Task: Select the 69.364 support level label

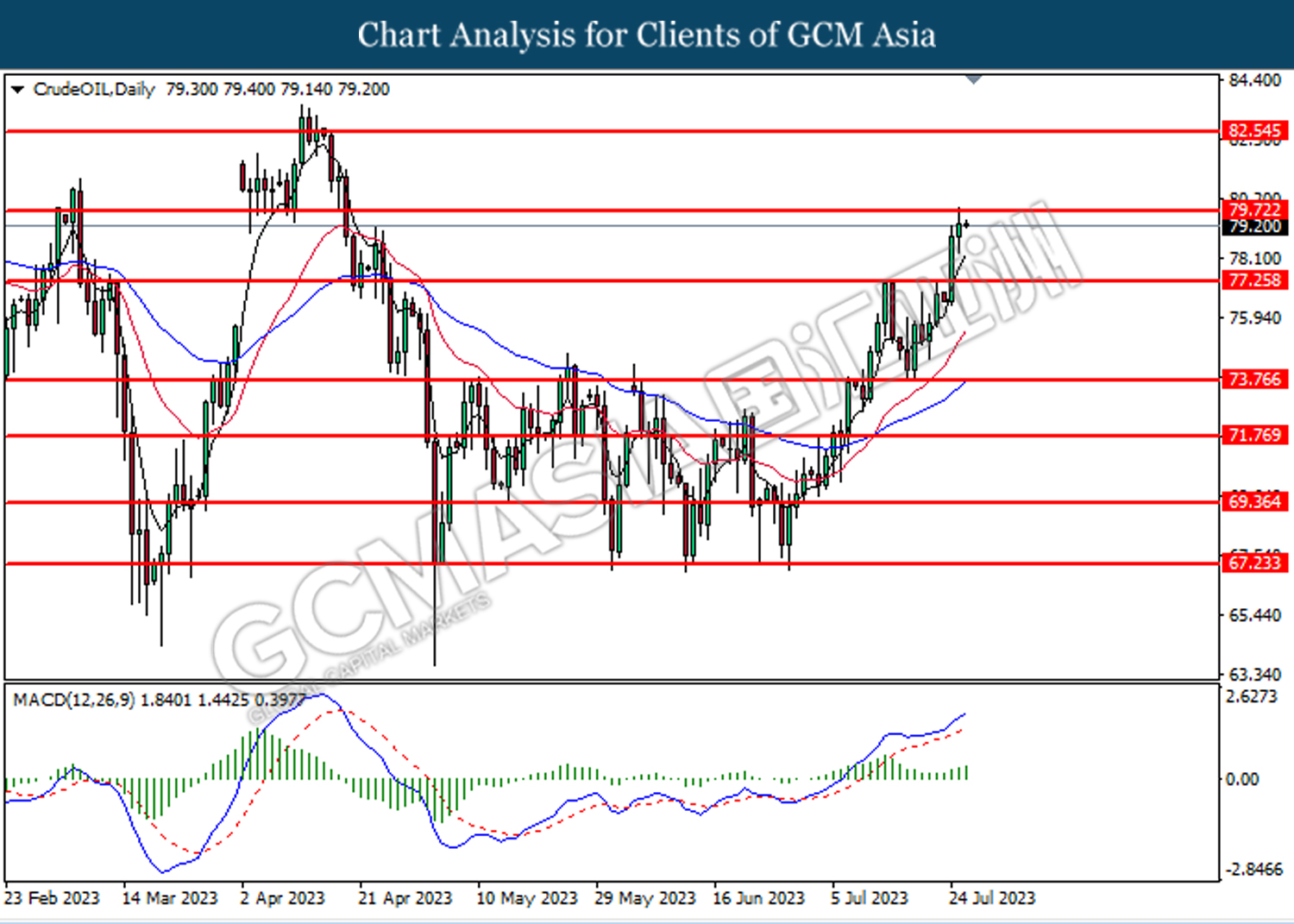Action: pos(1255,502)
